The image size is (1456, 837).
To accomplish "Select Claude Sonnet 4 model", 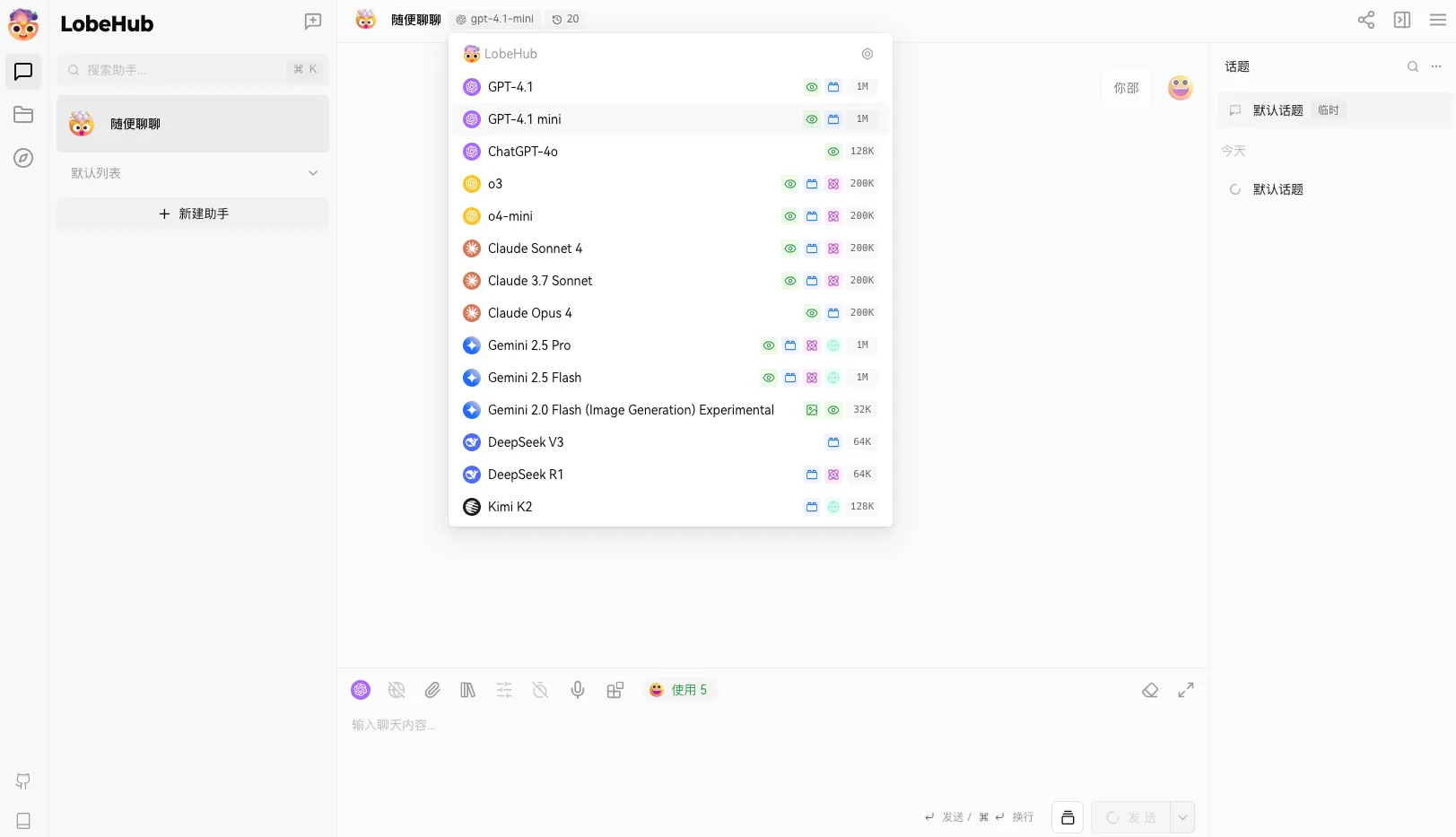I will (670, 248).
